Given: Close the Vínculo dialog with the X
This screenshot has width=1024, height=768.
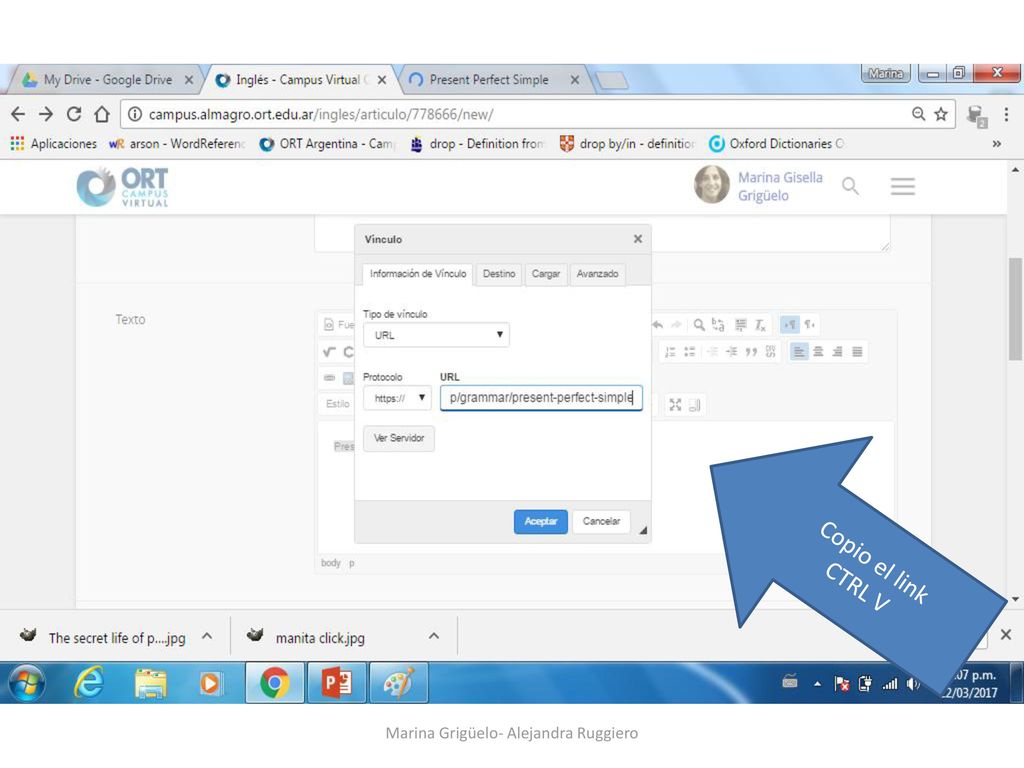Looking at the screenshot, I should 638,239.
